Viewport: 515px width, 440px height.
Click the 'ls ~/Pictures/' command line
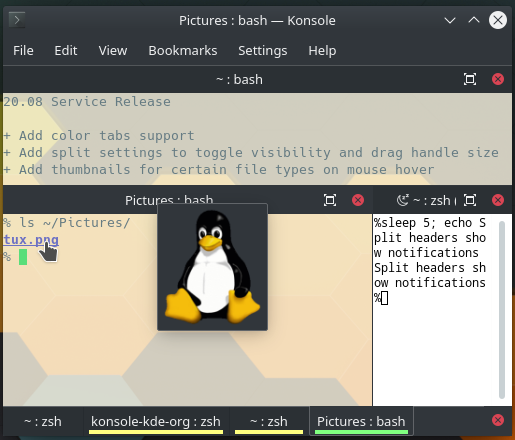click(67, 223)
